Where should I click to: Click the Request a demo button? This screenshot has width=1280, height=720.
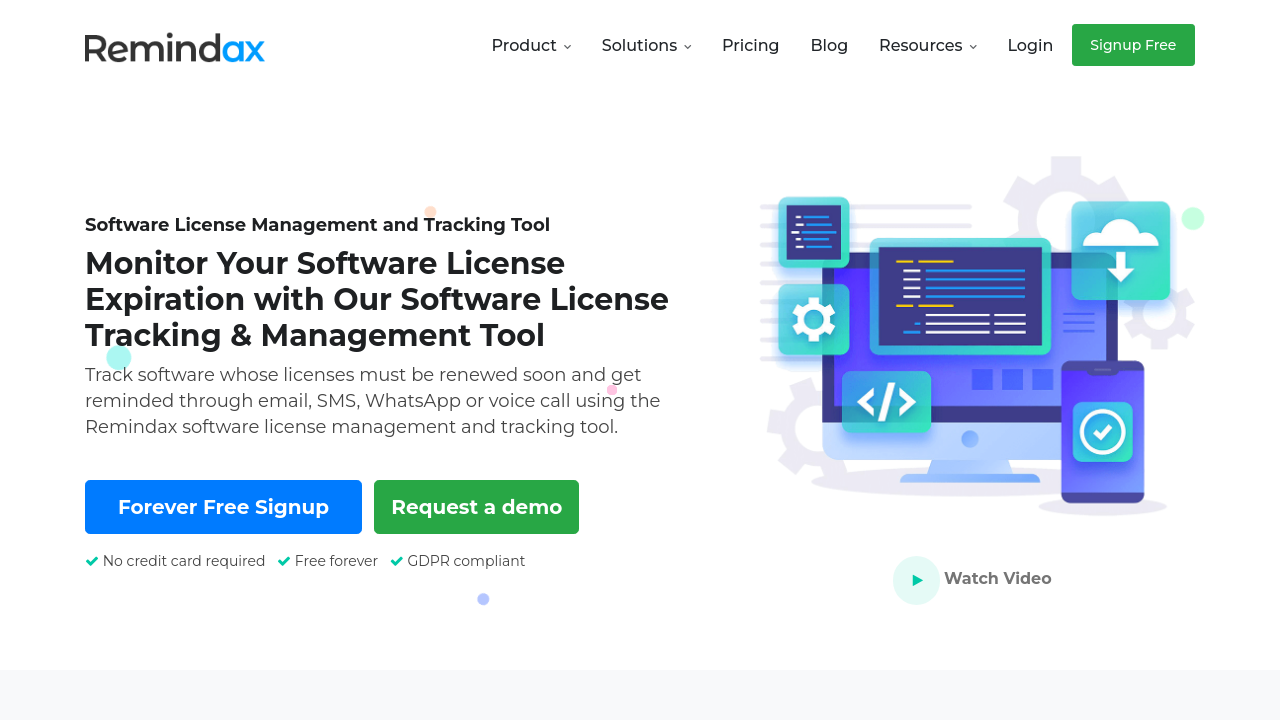(476, 507)
